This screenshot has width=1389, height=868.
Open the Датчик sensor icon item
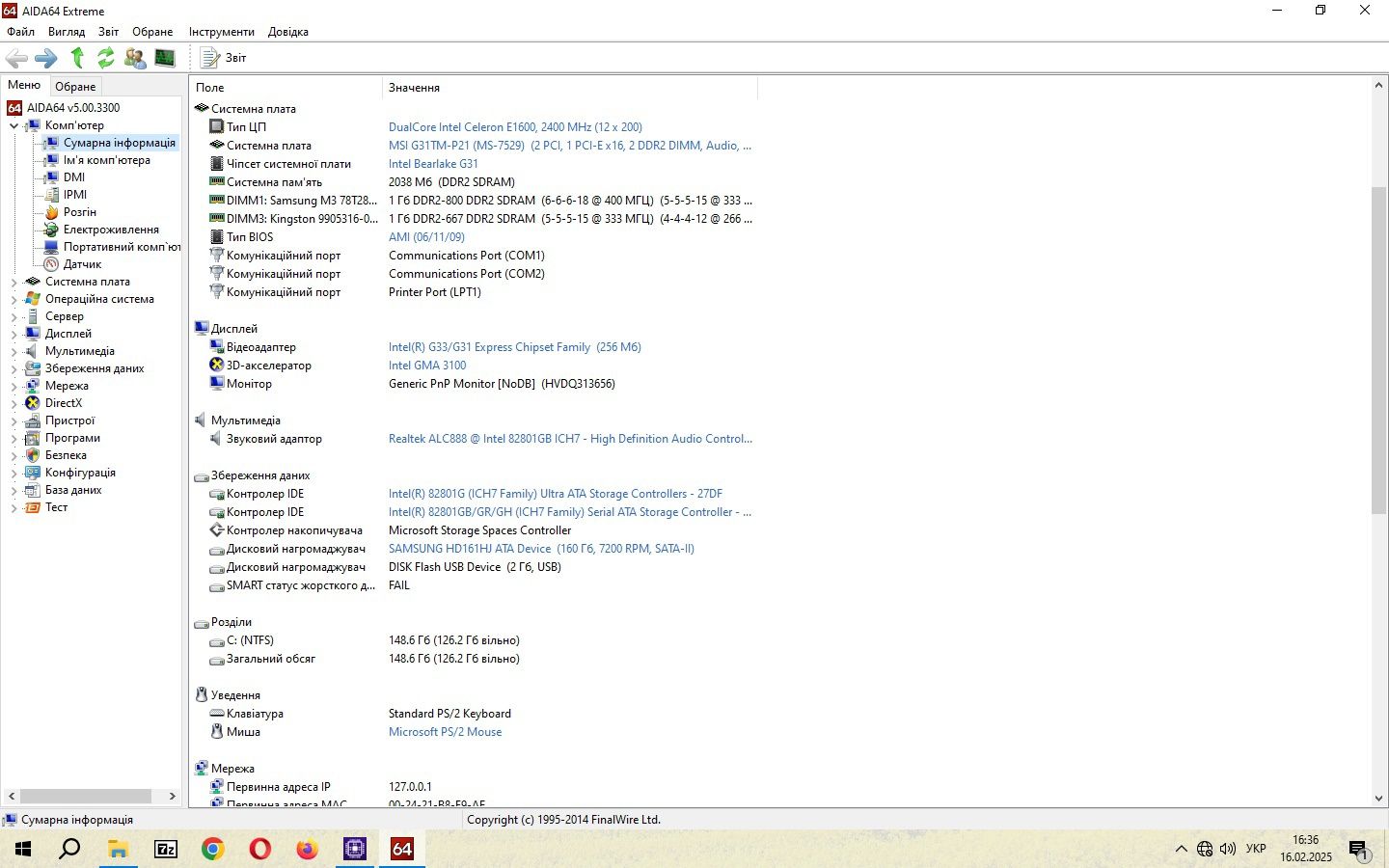click(51, 264)
